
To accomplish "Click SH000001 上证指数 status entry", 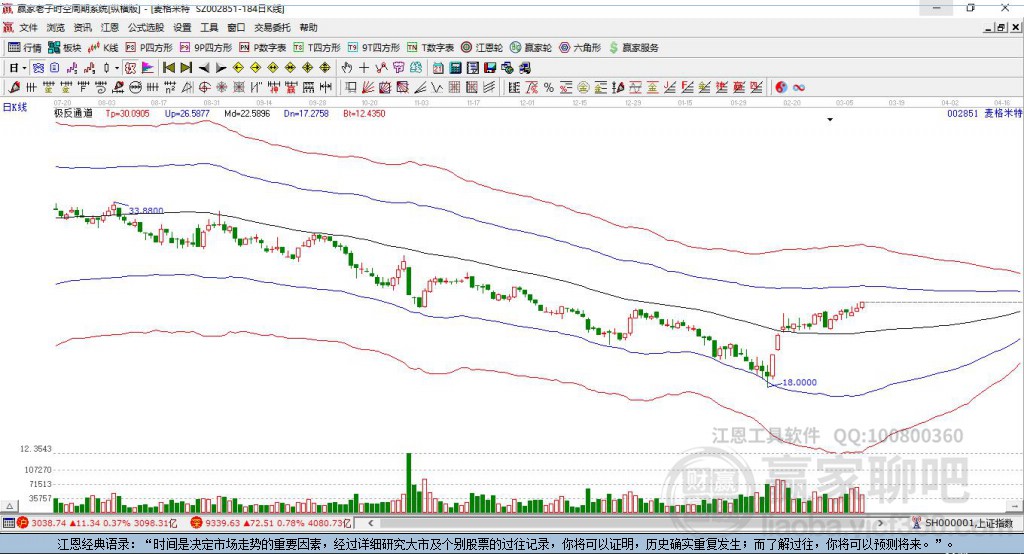I will 968,523.
